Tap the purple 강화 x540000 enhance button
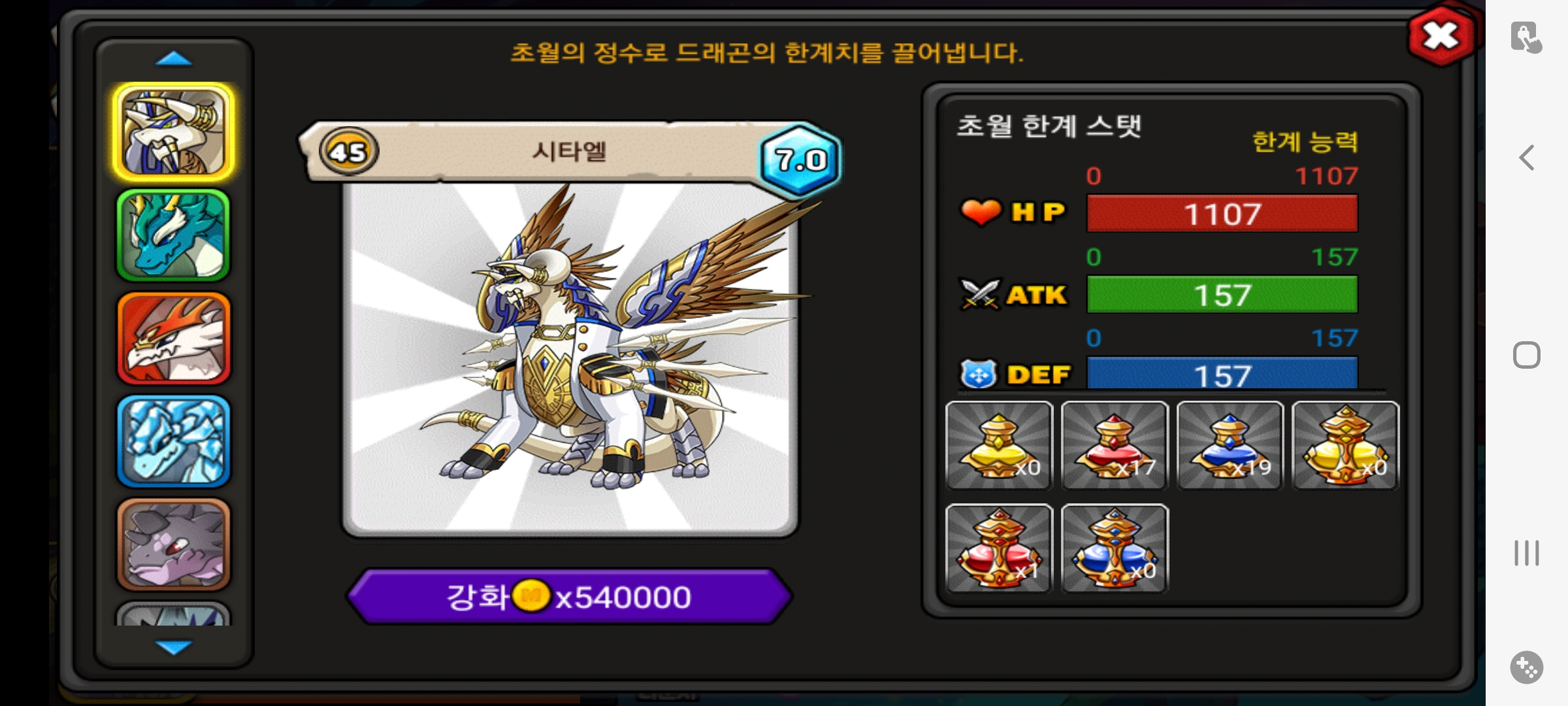 point(569,596)
